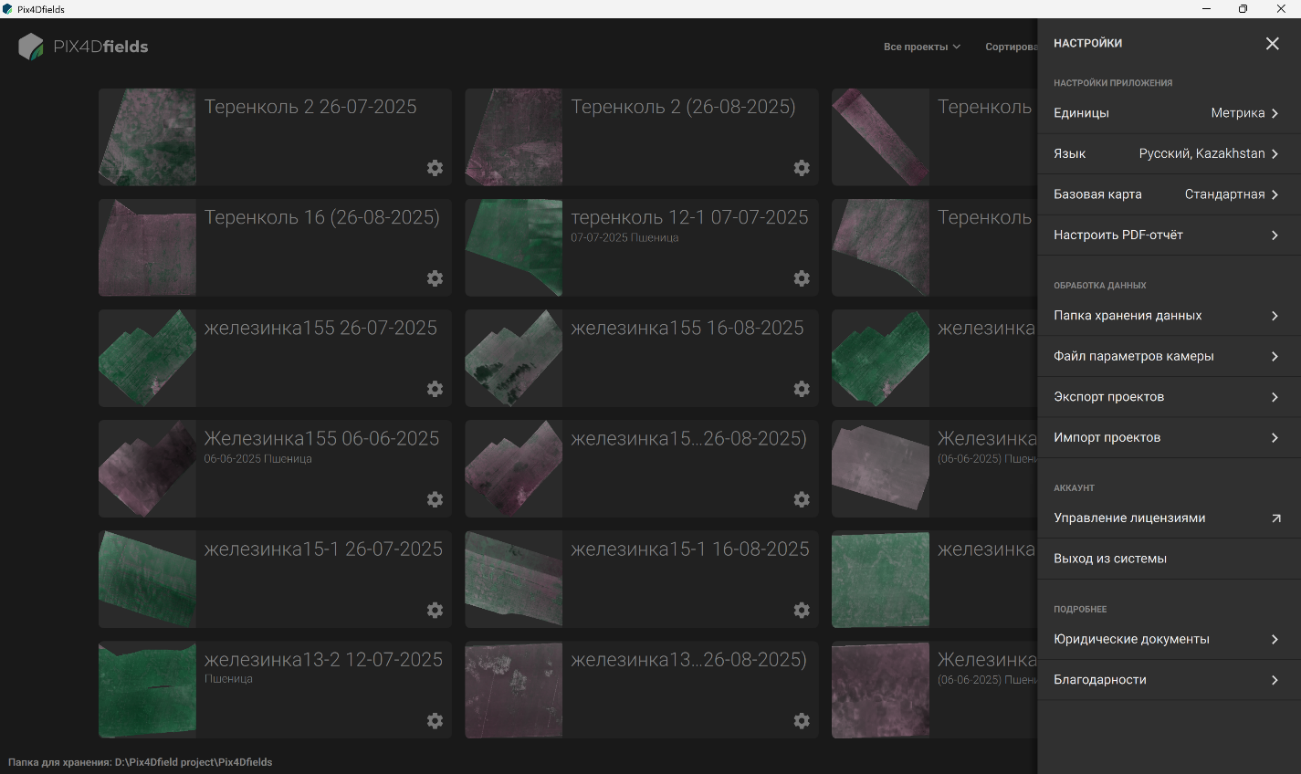This screenshot has height=774, width=1301.
Task: Open gear settings of железинка13-2 12-07-2025
Action: tap(435, 720)
